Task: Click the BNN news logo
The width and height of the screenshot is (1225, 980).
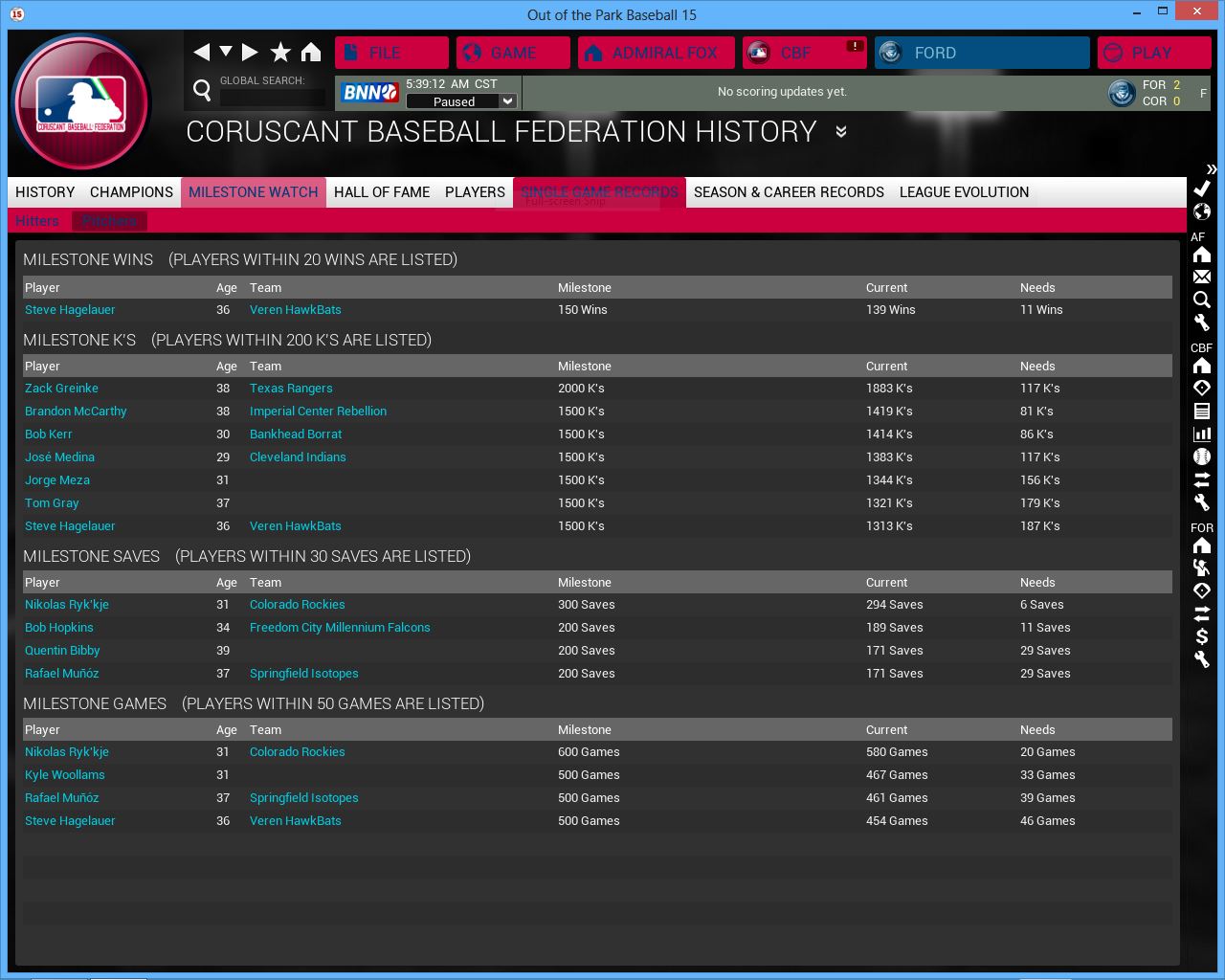Action: tap(369, 93)
